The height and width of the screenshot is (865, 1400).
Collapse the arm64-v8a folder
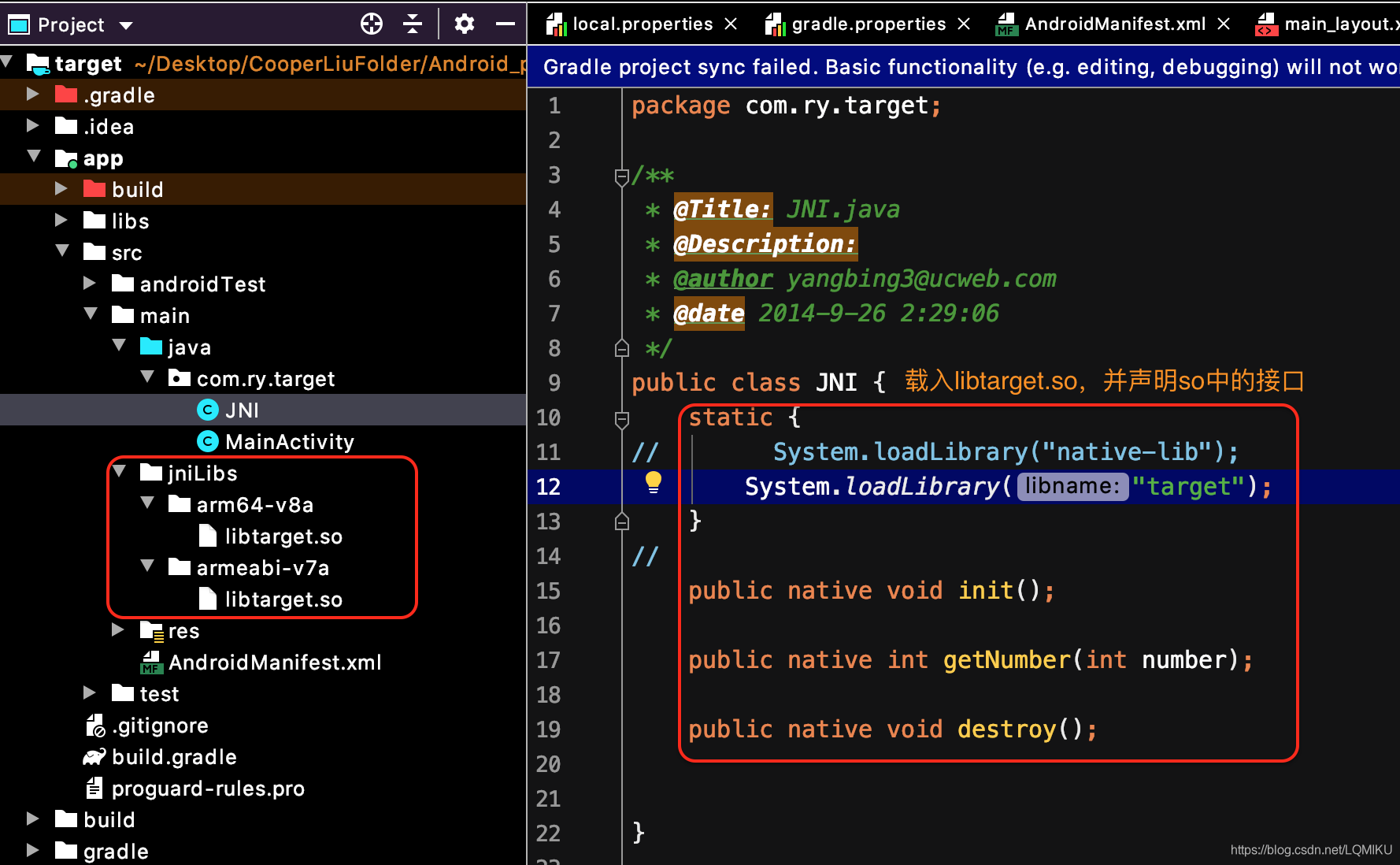[x=147, y=503]
